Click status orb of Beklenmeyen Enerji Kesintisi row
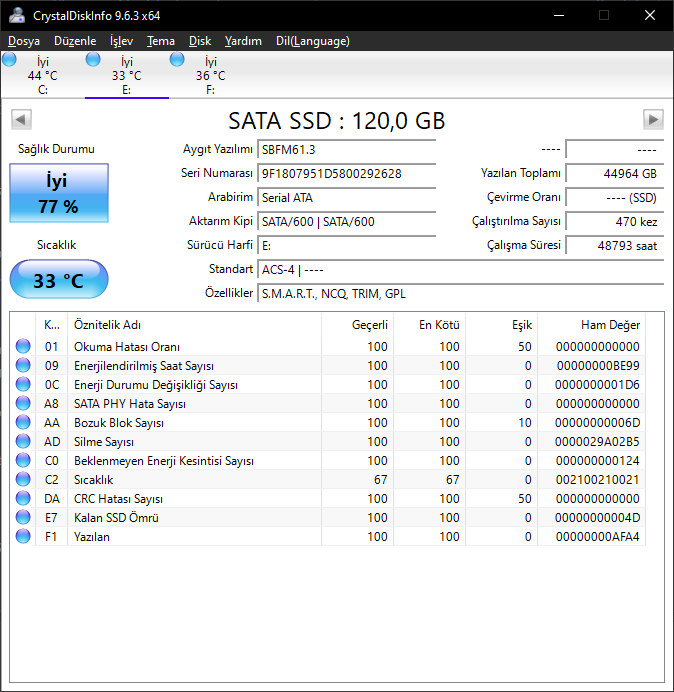The width and height of the screenshot is (674, 692). 23,460
